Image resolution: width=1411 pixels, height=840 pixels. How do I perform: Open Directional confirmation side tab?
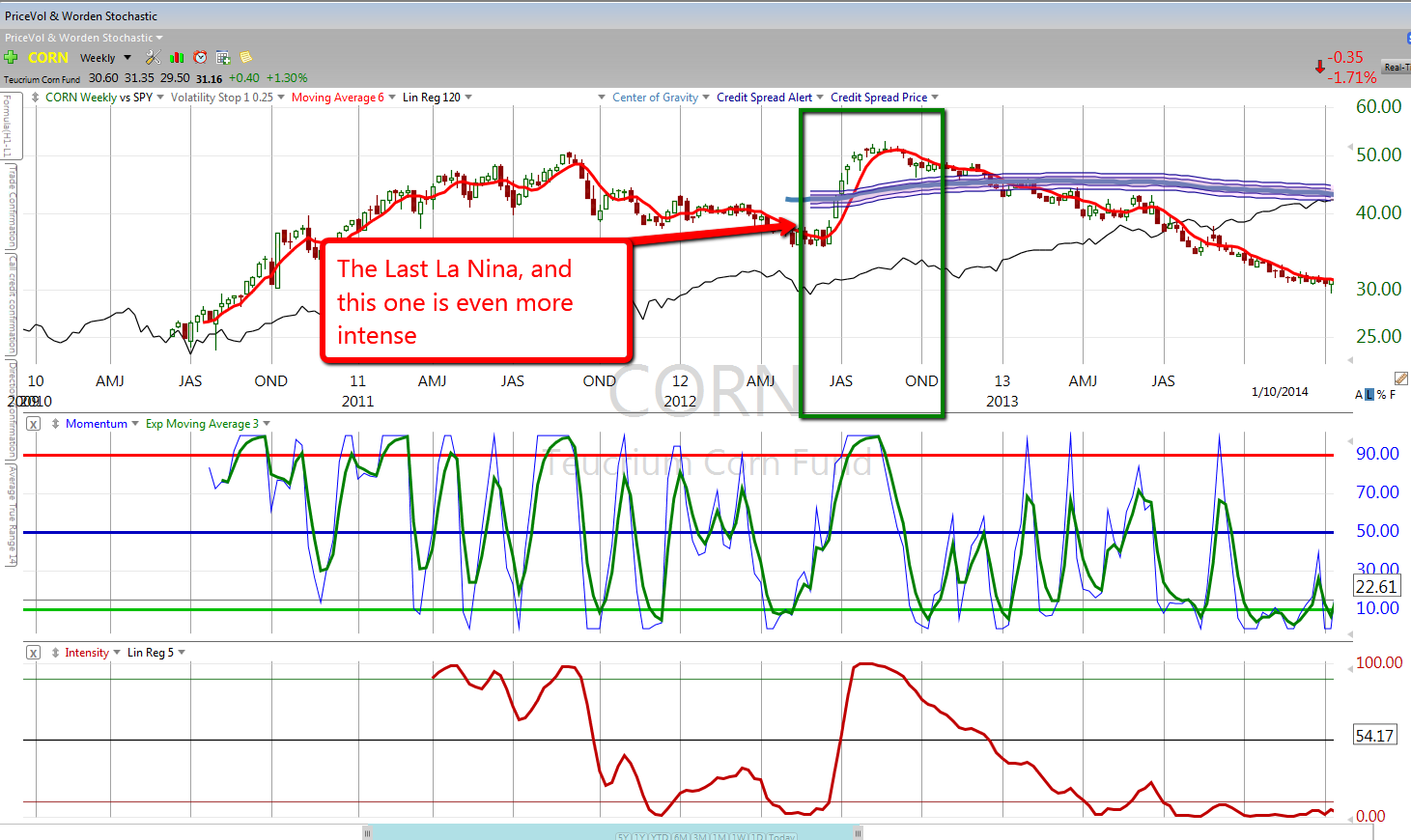[12, 408]
